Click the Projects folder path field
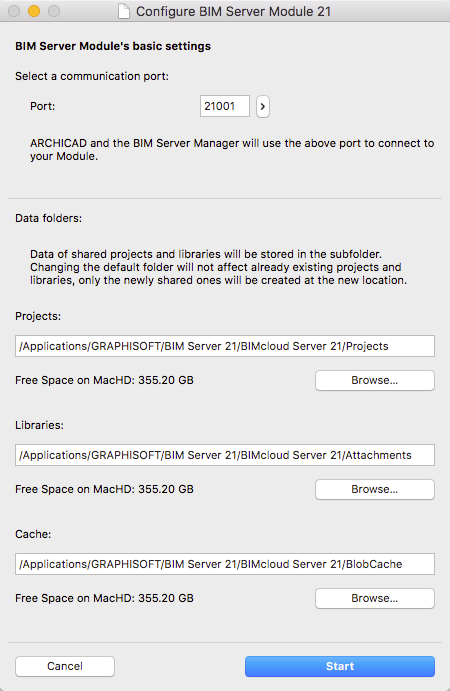The width and height of the screenshot is (450, 691). pyautogui.click(x=225, y=346)
